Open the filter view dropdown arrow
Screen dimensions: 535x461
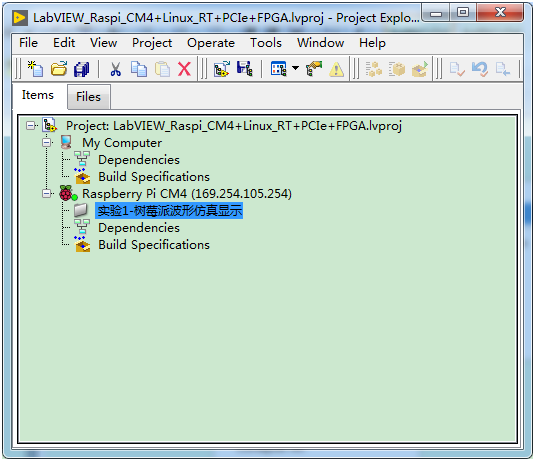295,68
